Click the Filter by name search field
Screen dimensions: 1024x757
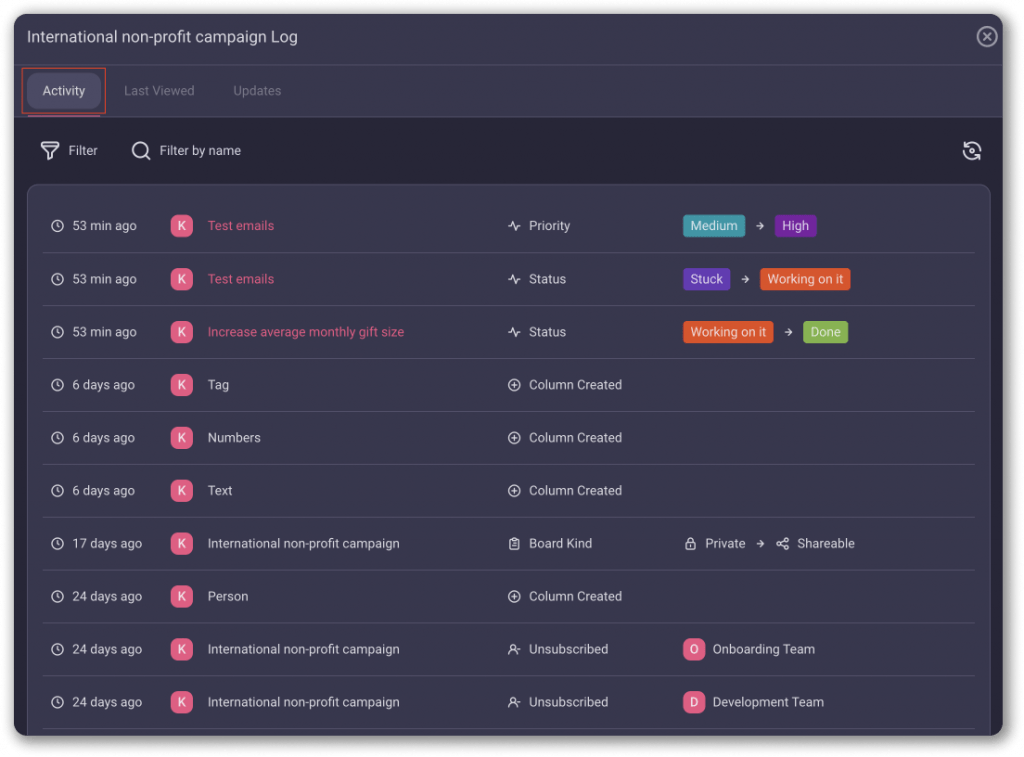click(x=200, y=151)
